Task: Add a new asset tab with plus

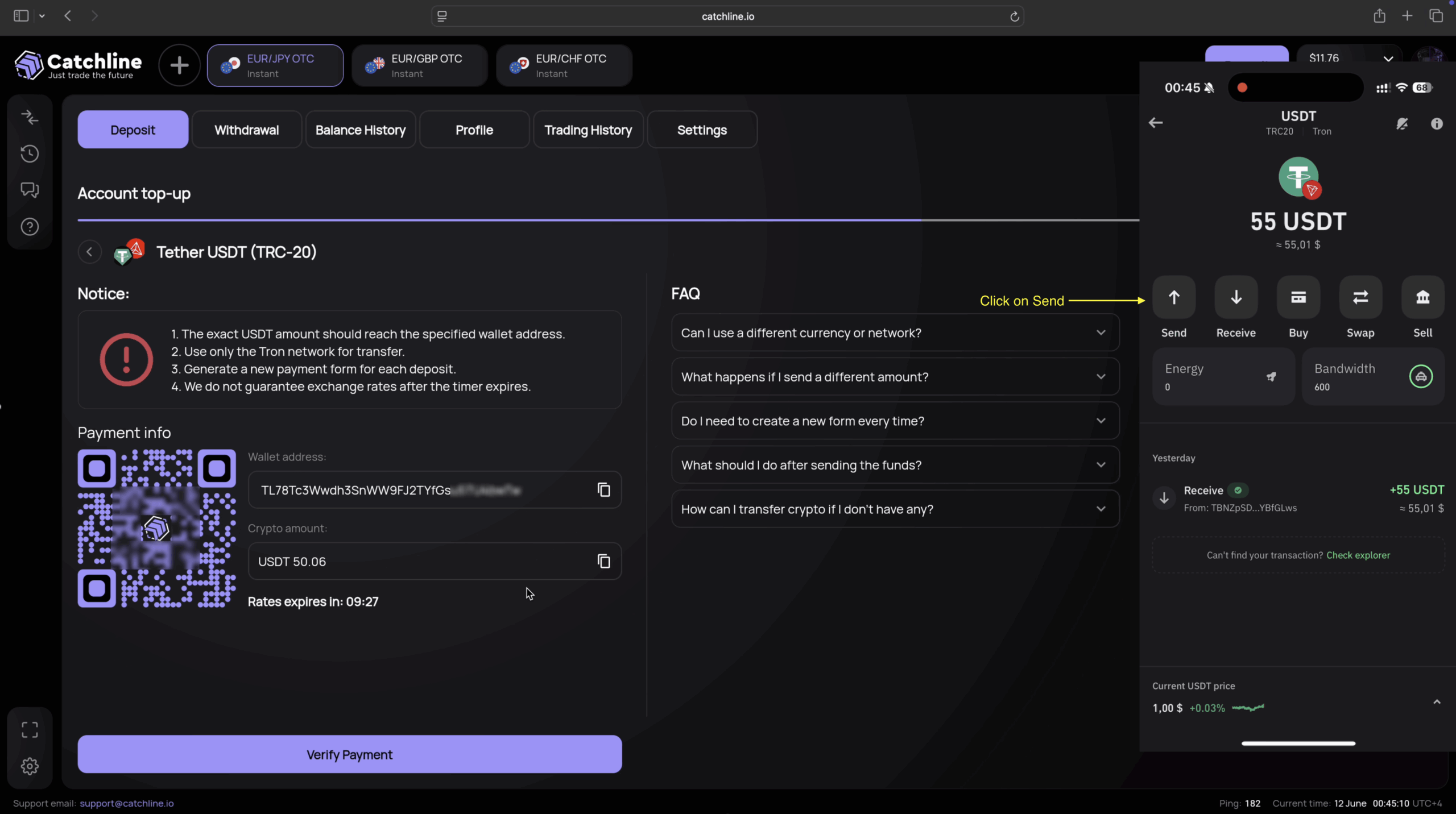Action: coord(179,65)
